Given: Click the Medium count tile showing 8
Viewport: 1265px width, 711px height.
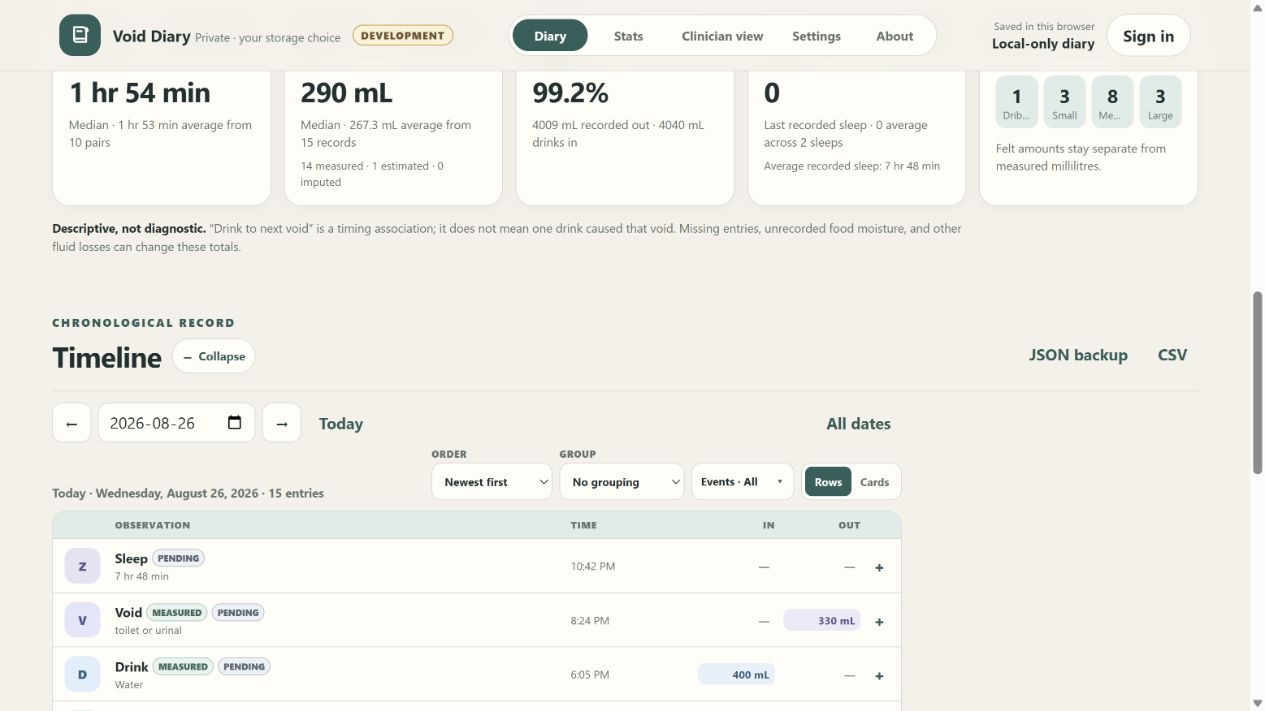Looking at the screenshot, I should tap(1113, 102).
